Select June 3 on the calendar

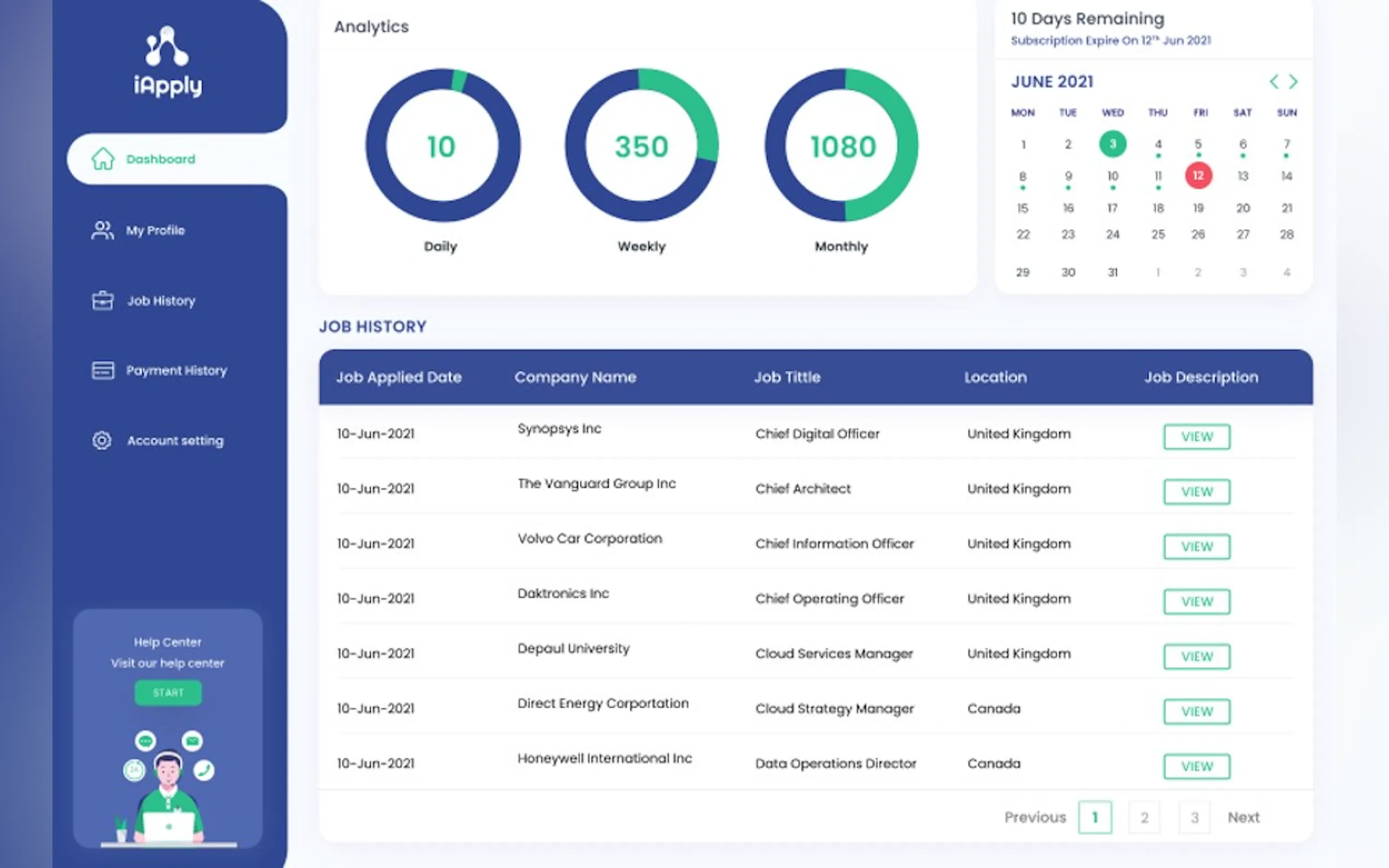(1112, 144)
